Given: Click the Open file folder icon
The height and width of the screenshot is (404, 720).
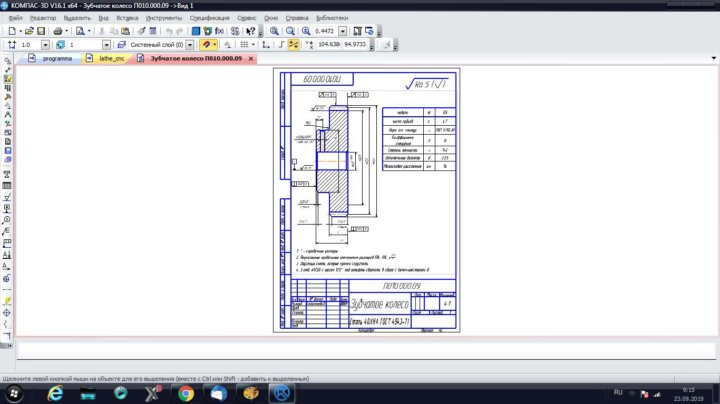Looking at the screenshot, I should [27, 31].
